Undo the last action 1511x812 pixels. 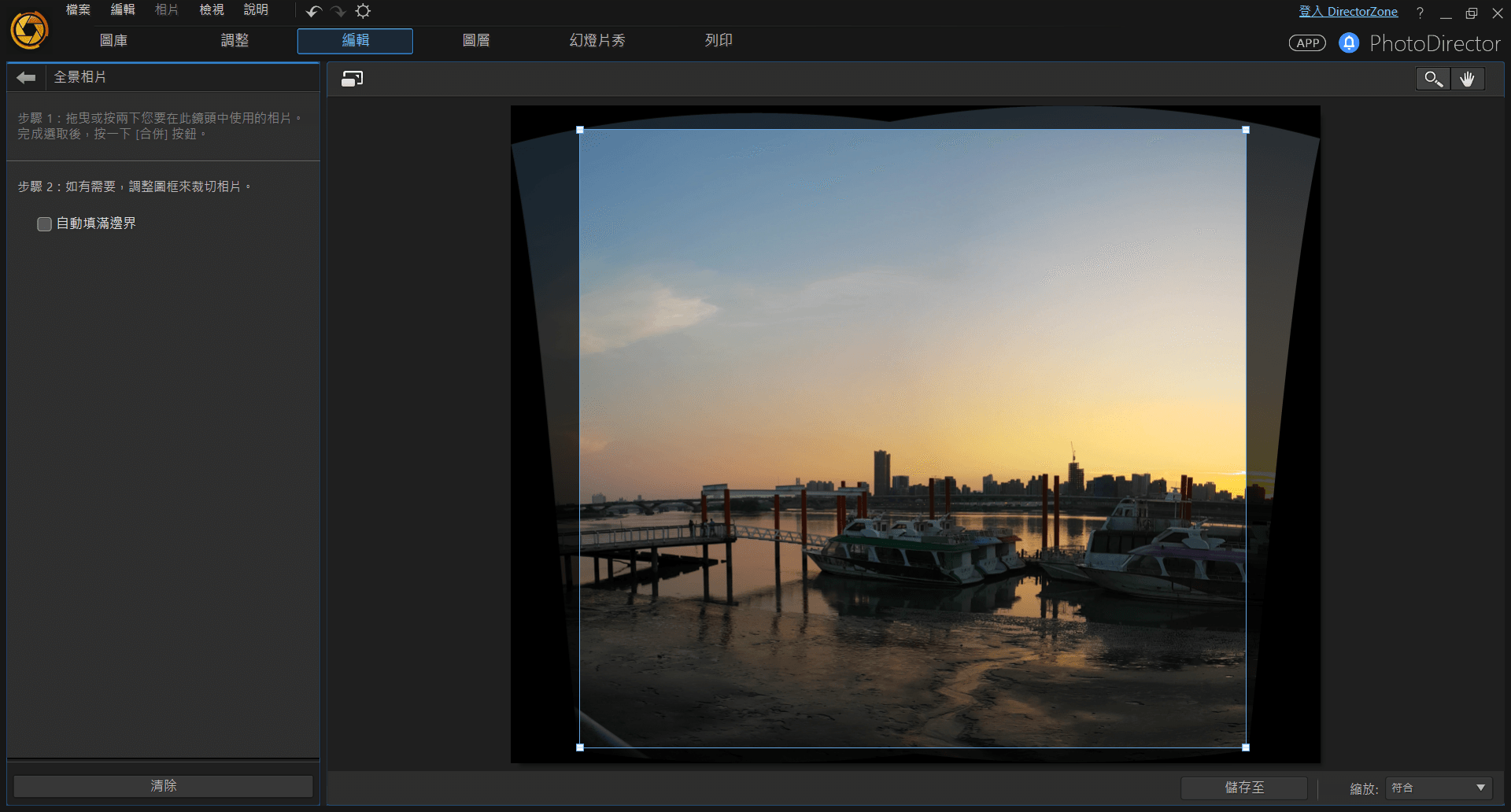point(314,11)
